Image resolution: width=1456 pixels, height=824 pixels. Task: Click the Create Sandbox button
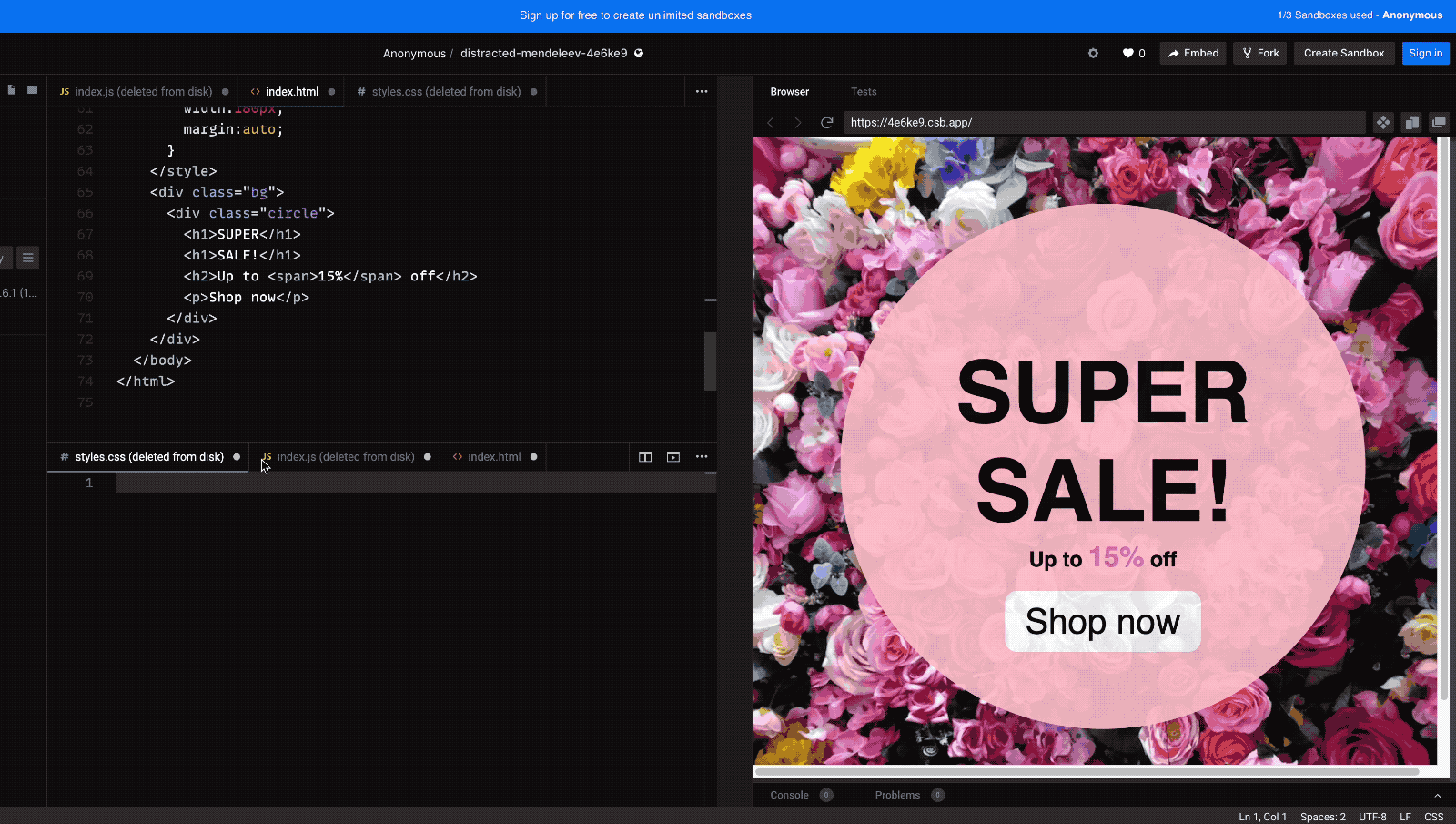point(1343,54)
